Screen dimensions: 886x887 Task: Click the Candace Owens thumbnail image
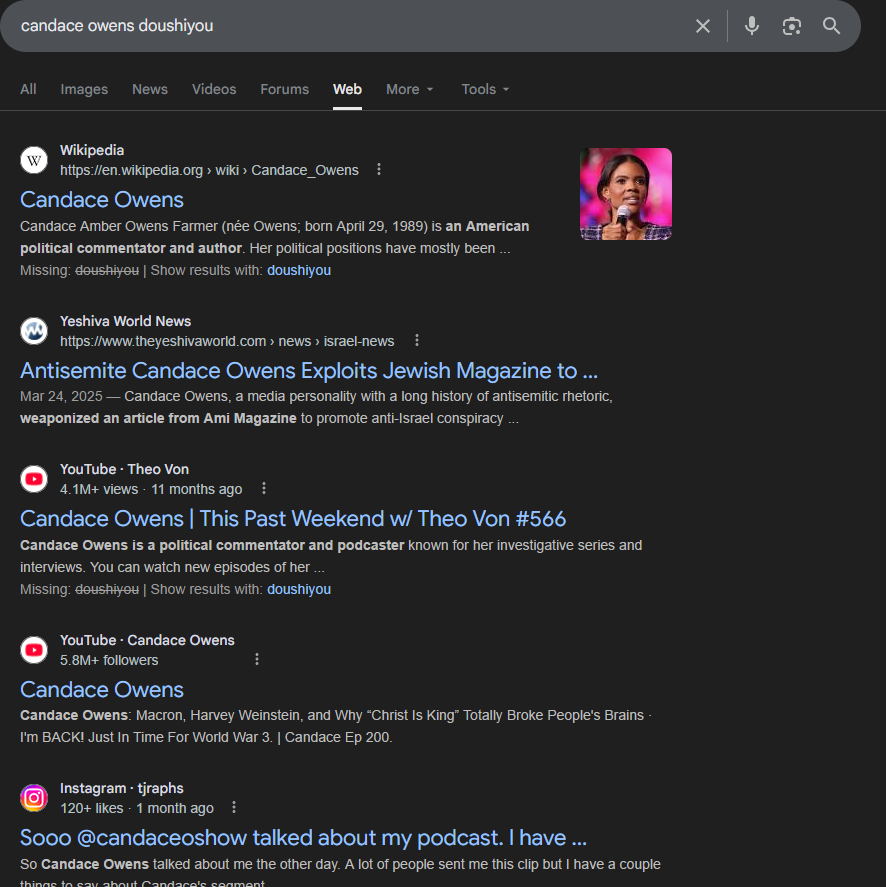pos(626,194)
